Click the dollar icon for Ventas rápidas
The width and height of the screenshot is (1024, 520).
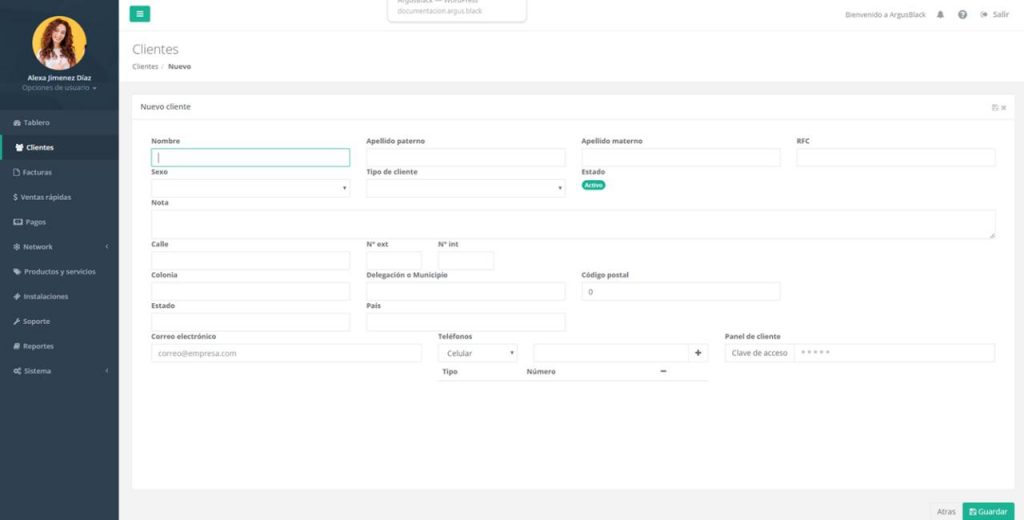click(15, 197)
